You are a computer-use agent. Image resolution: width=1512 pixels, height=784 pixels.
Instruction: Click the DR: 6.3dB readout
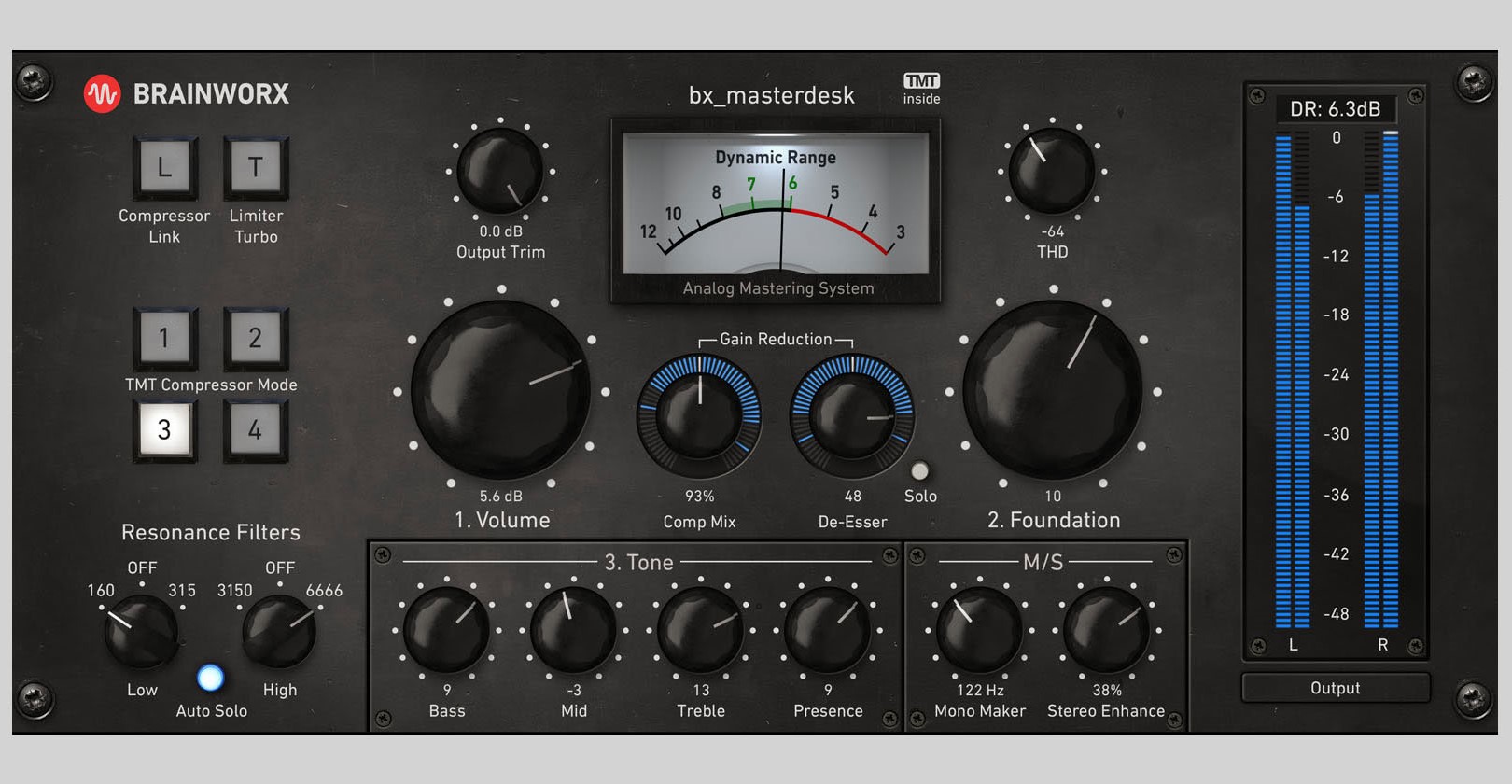pyautogui.click(x=1336, y=109)
